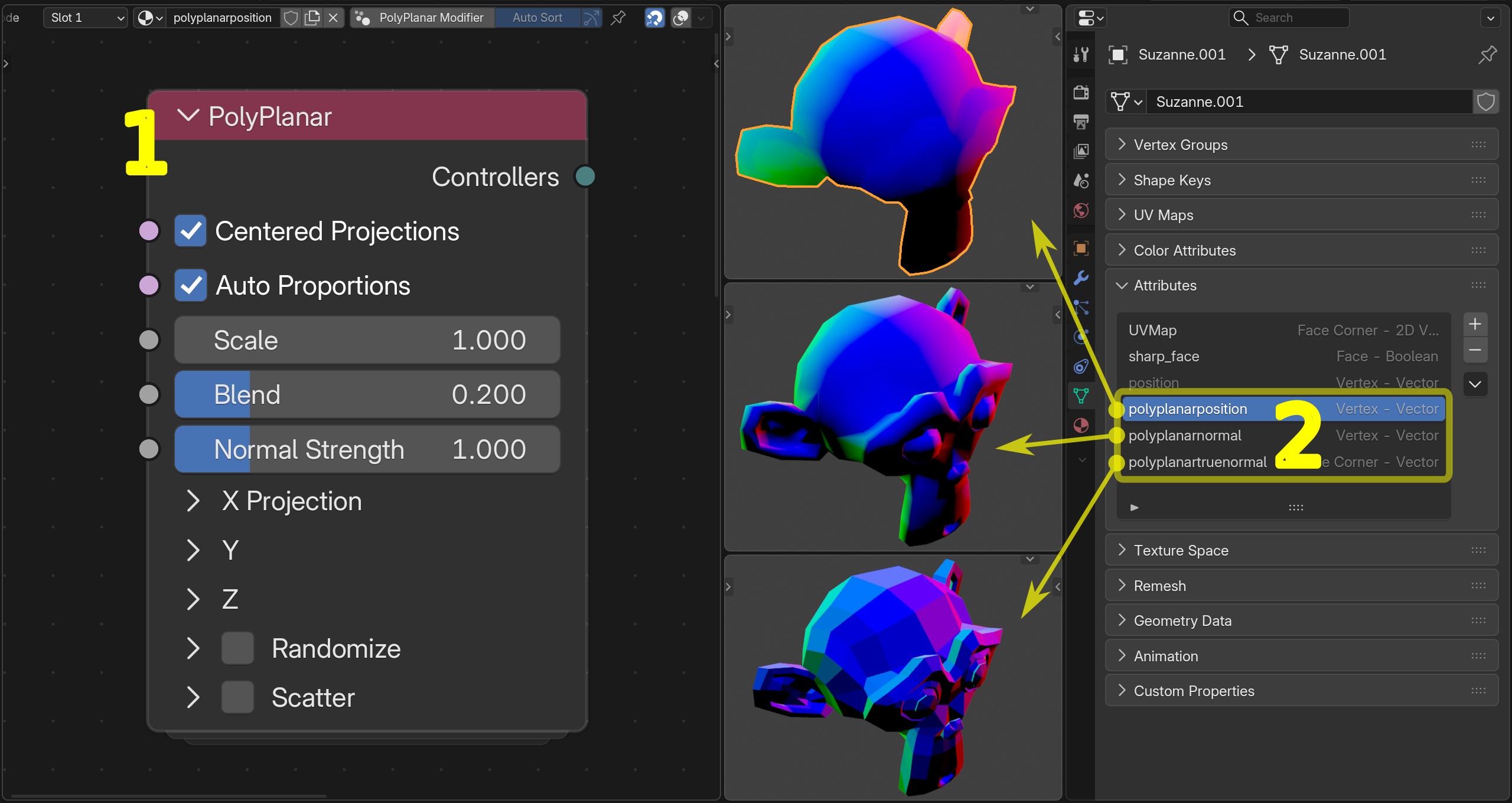Open the View Layer properties tab

pos(1081,151)
